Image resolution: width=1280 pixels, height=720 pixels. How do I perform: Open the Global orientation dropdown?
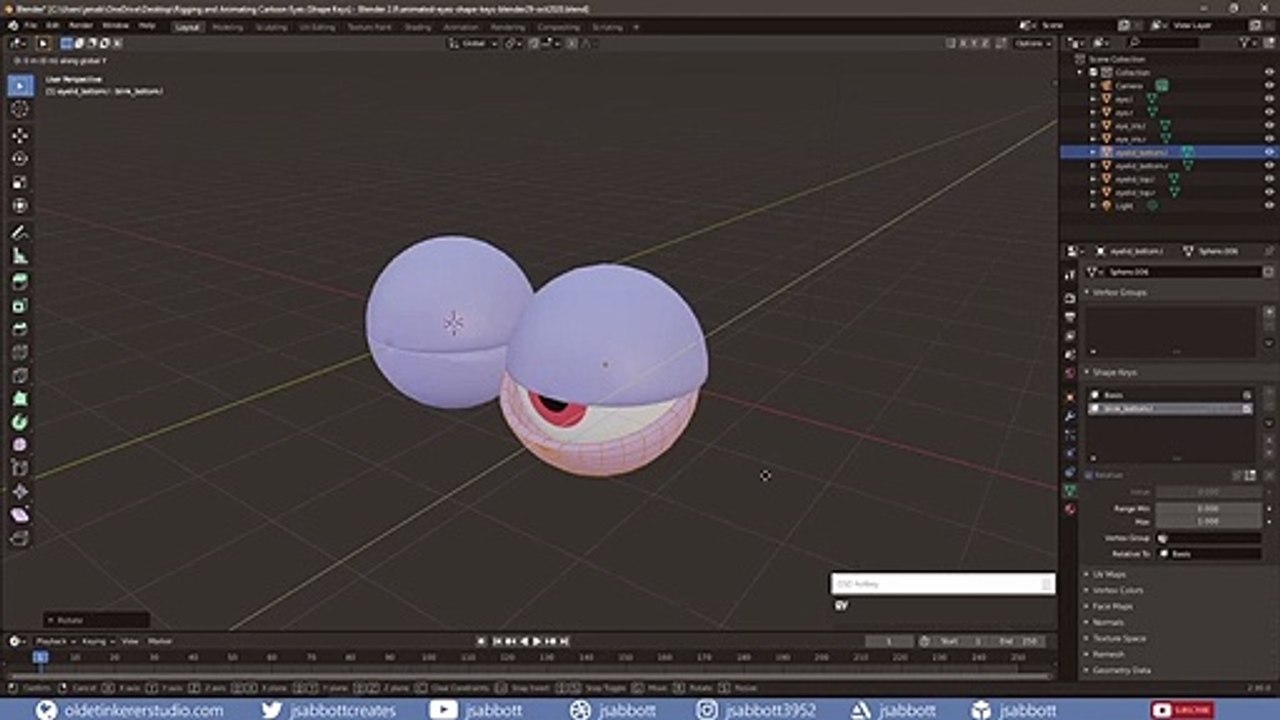[472, 43]
